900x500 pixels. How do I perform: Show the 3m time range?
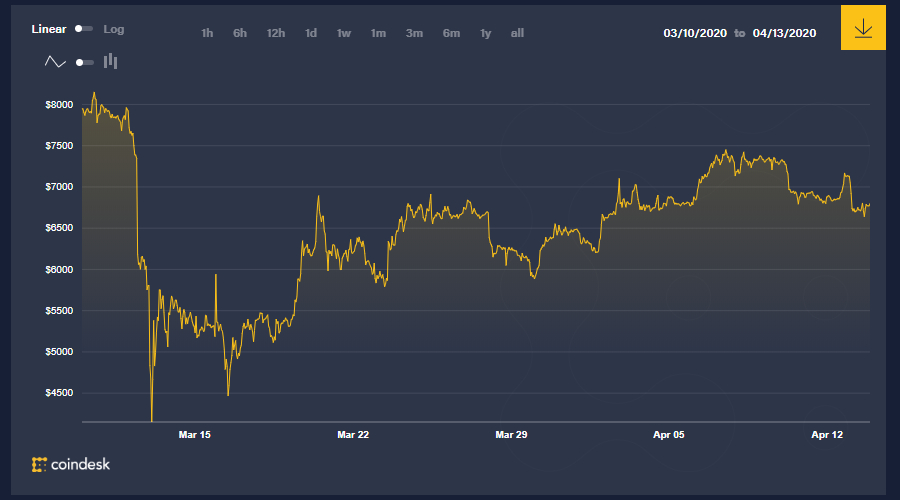coord(414,34)
